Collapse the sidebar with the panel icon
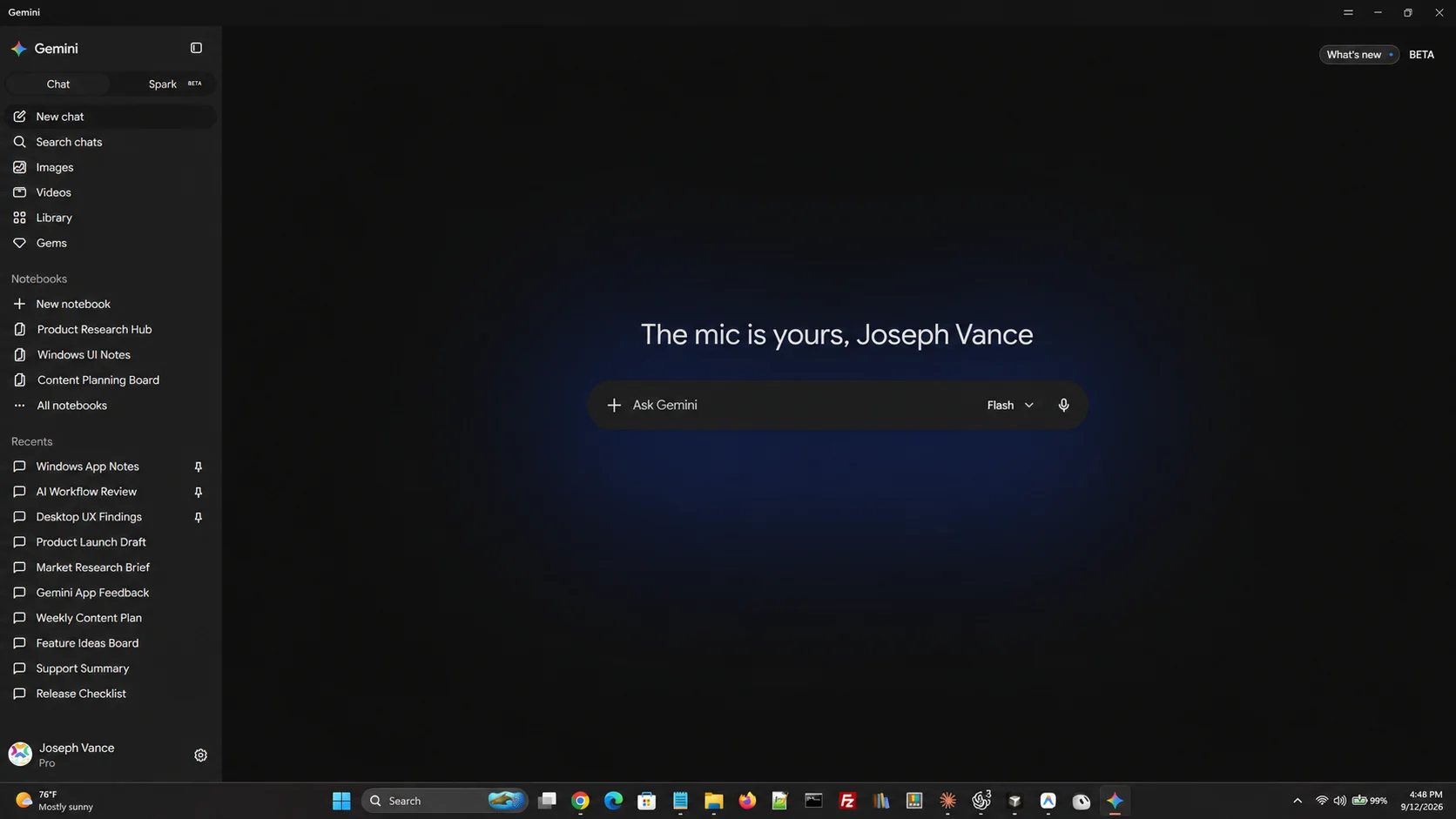Screen dimensions: 1456x819 (196, 48)
